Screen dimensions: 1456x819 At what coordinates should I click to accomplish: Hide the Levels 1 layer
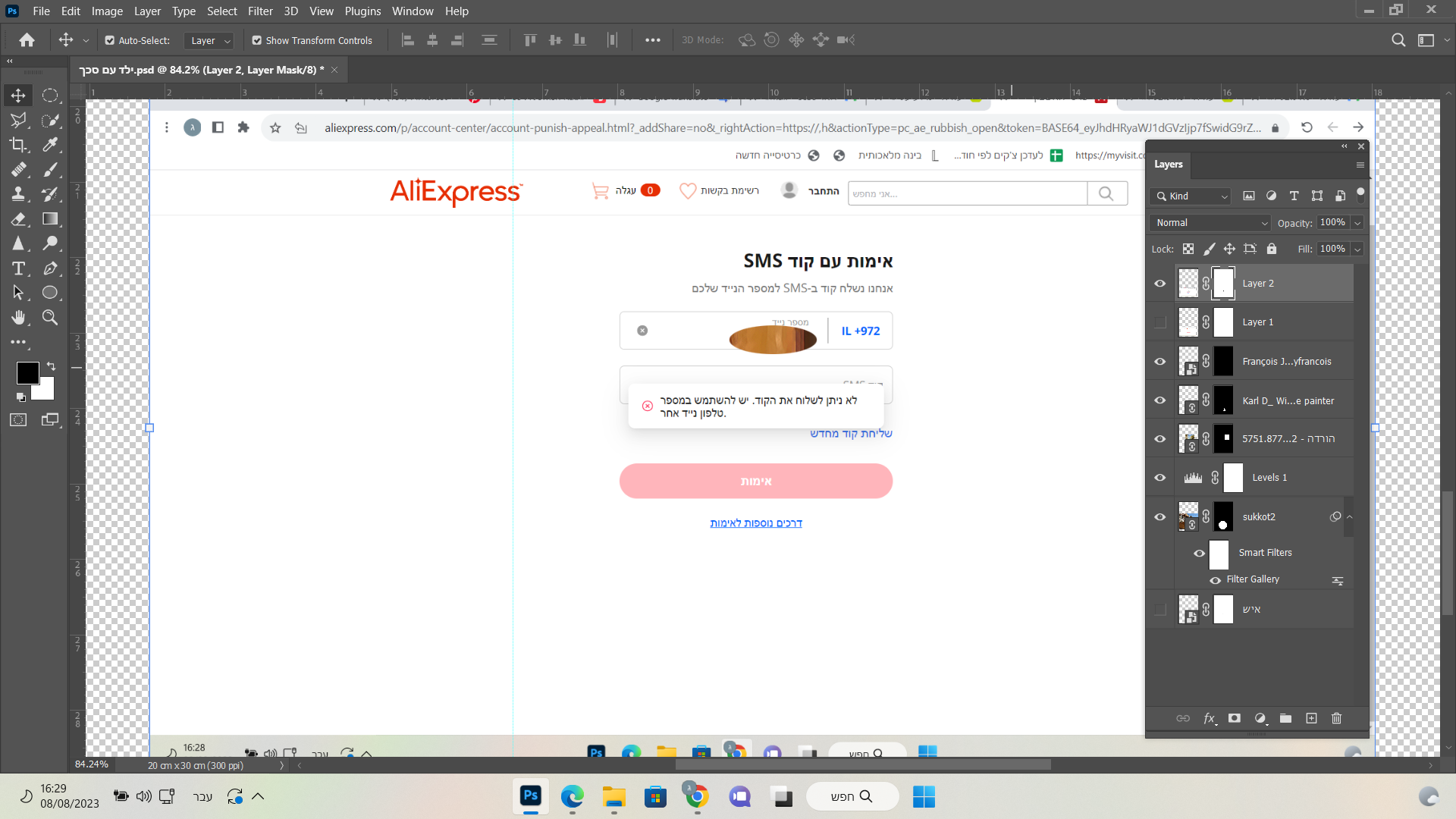tap(1159, 478)
